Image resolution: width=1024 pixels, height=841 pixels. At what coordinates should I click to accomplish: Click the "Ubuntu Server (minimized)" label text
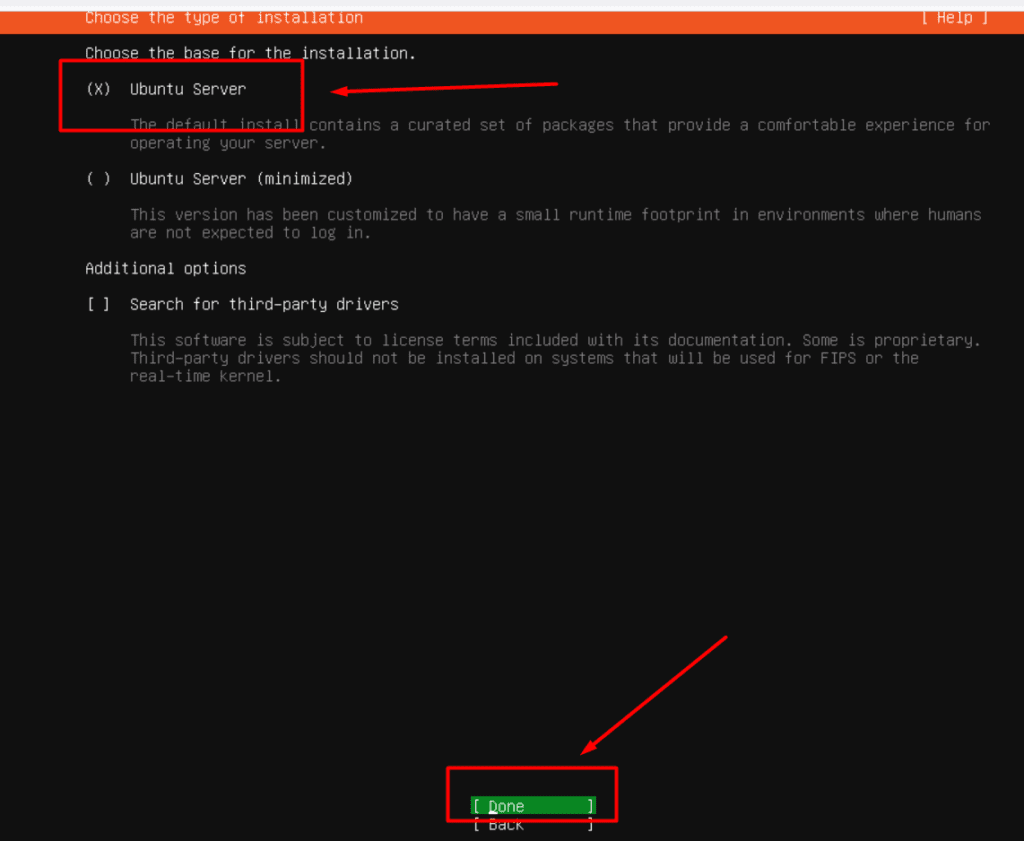pos(241,179)
